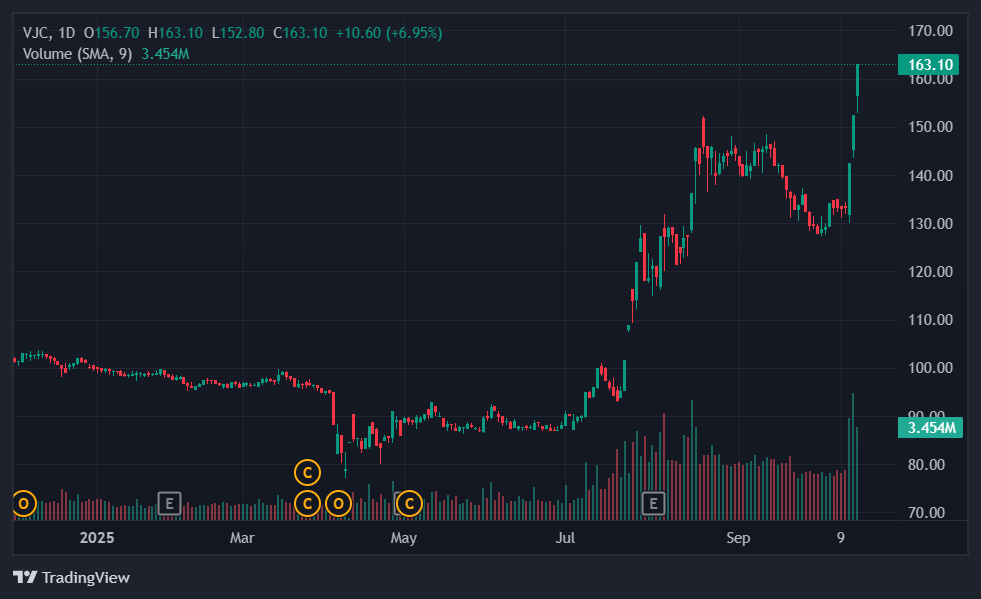Select the 1D interval label
This screenshot has height=599, width=981.
(x=67, y=33)
